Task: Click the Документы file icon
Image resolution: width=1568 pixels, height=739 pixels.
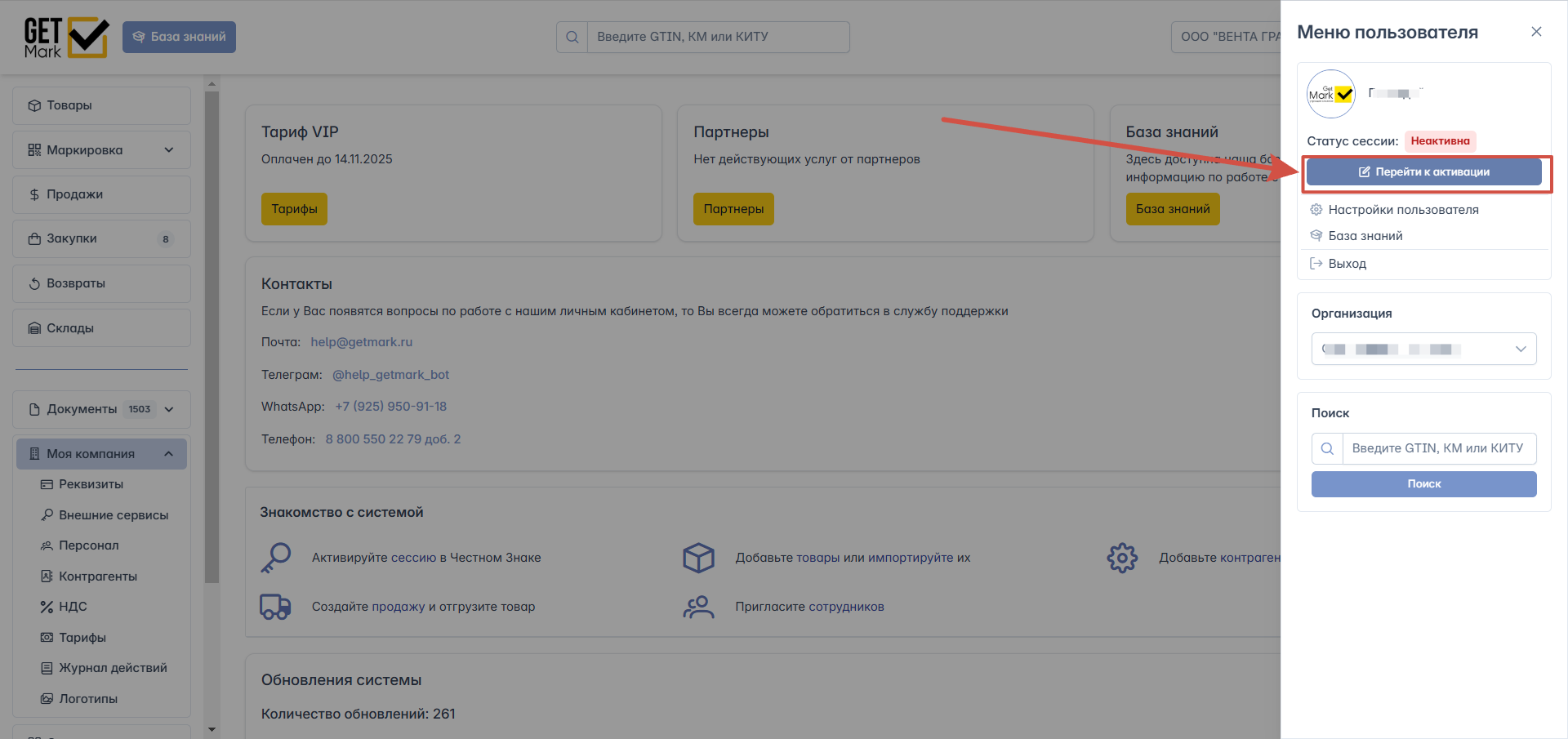Action: pyautogui.click(x=34, y=409)
